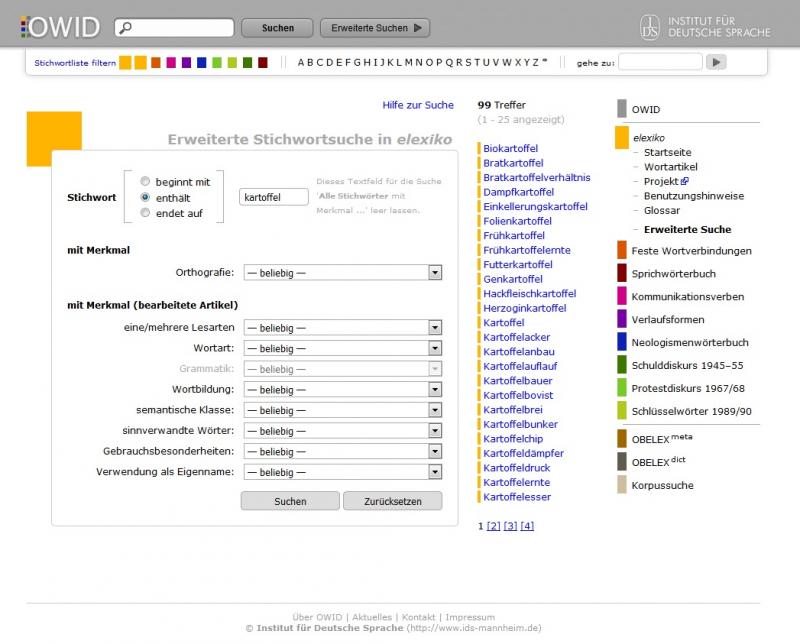Screen dimensions: 800x644
Task: Filter keyword list by the orange swatch
Action: pos(156,62)
